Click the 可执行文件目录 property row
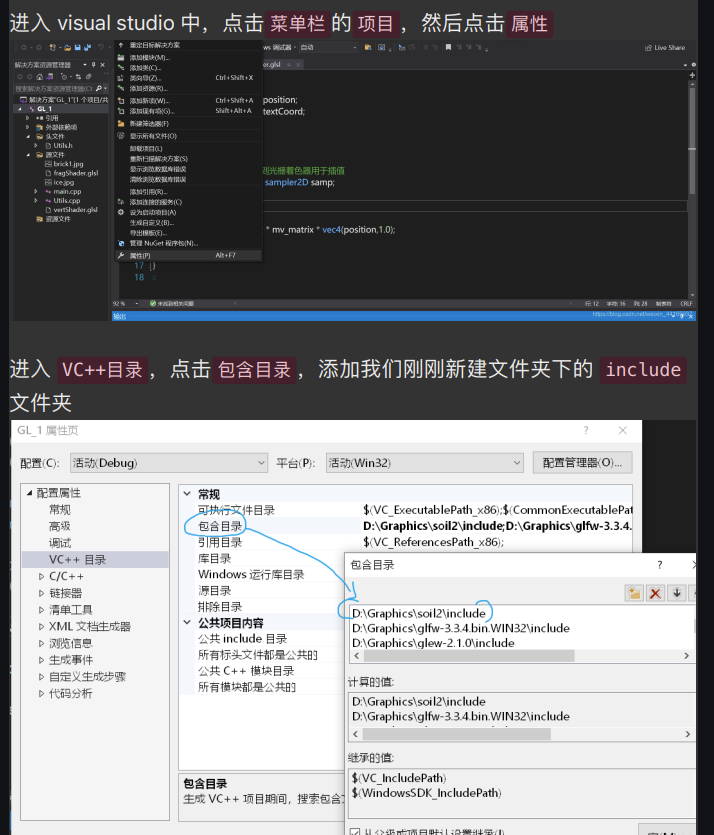The width and height of the screenshot is (714, 835). pos(406,510)
